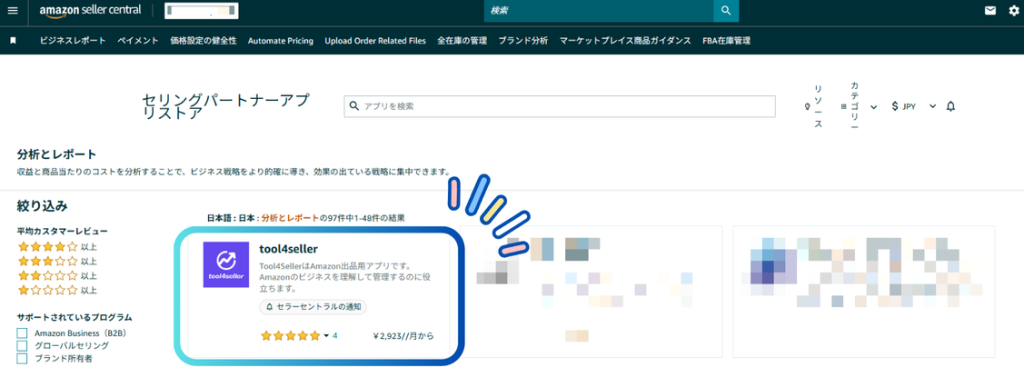
Task: Check the ブランド所有者 checkbox
Action: pos(22,358)
